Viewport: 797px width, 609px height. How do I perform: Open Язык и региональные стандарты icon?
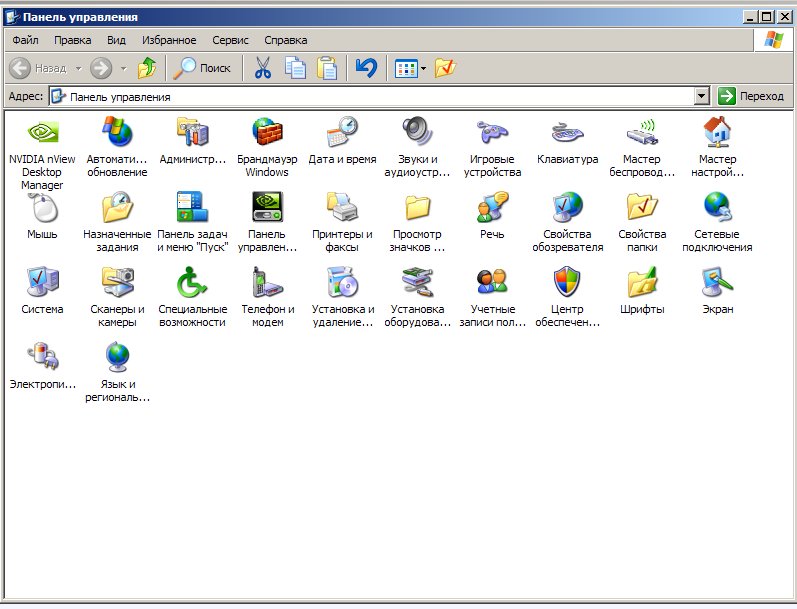117,357
